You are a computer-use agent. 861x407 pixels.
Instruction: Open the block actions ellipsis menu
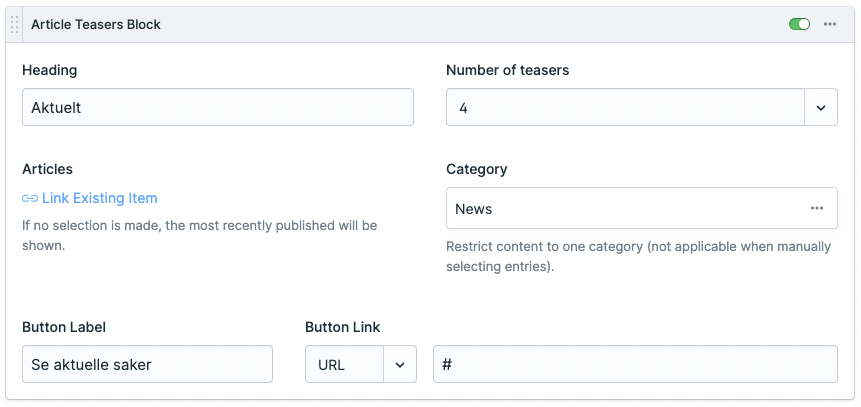829,25
